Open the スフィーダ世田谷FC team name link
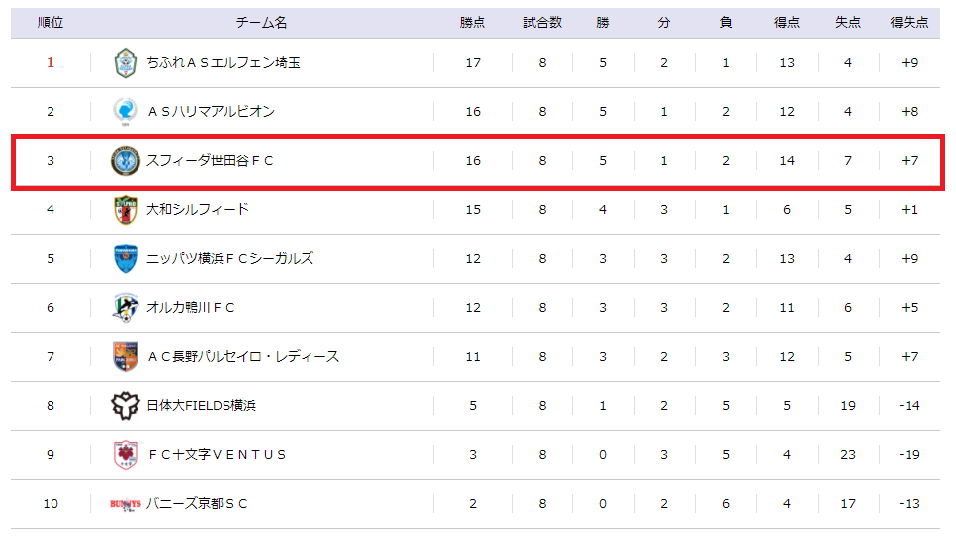956x537 pixels. click(x=210, y=161)
